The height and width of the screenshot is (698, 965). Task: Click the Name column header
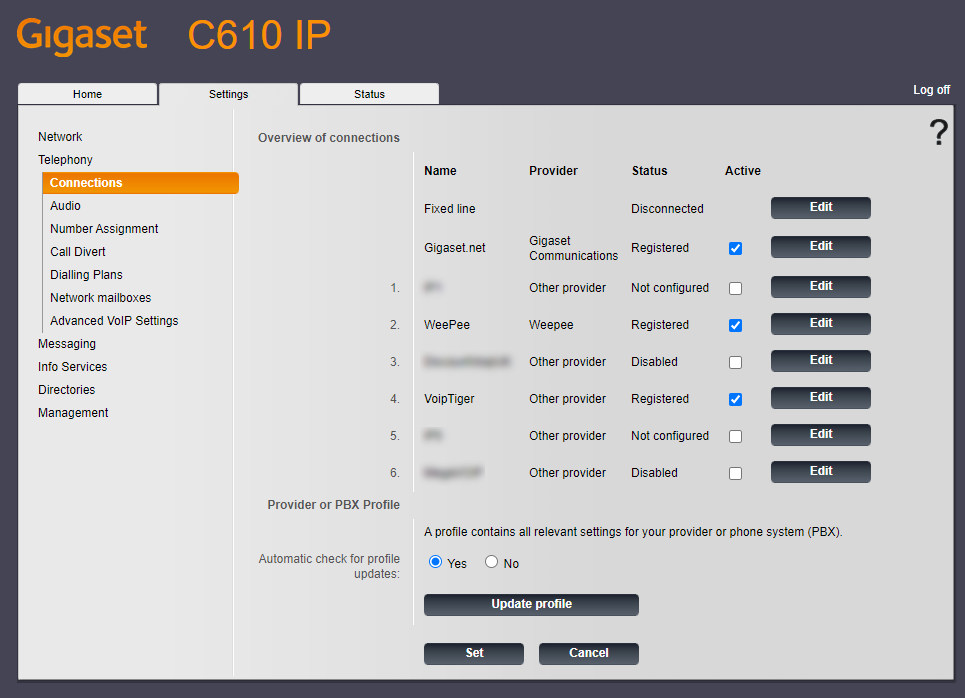pyautogui.click(x=440, y=170)
